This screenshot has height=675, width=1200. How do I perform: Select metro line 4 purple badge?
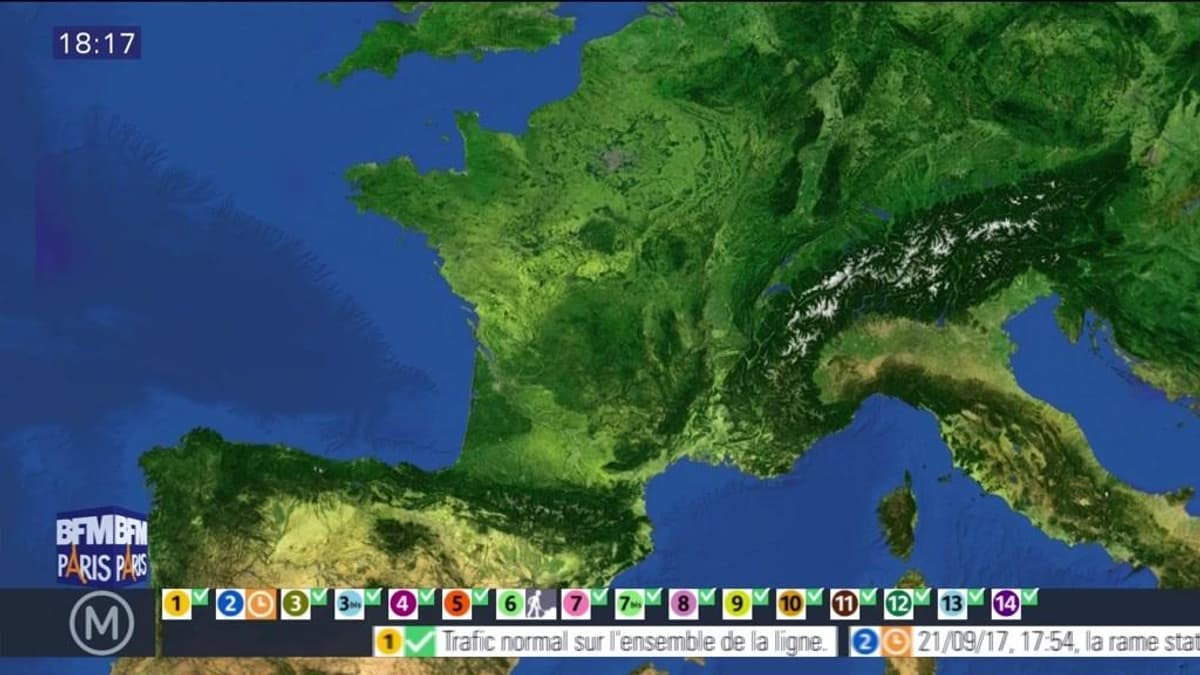coord(403,603)
